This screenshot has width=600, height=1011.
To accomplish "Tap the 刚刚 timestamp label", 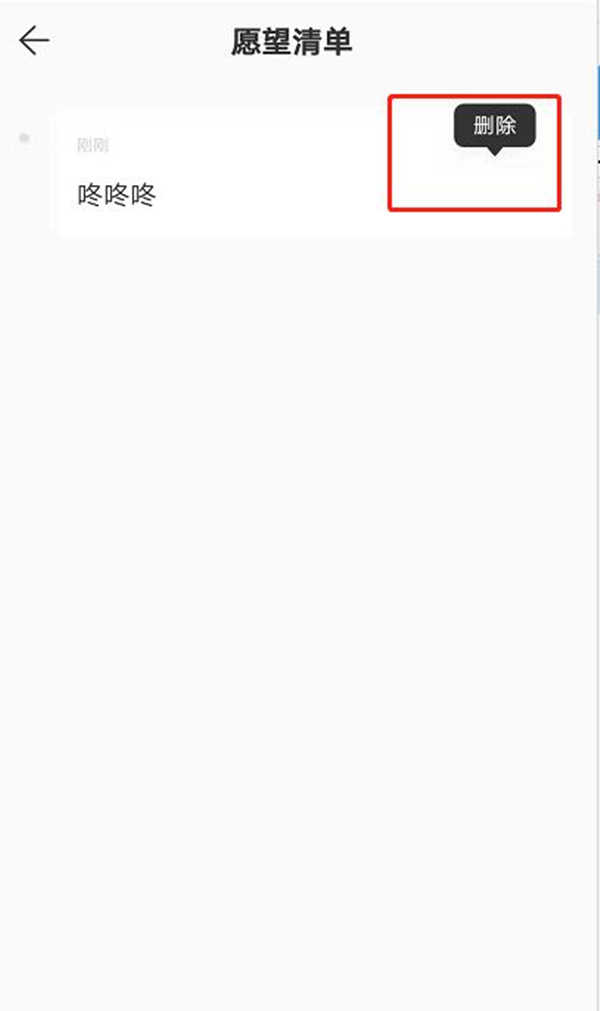I will (92, 146).
